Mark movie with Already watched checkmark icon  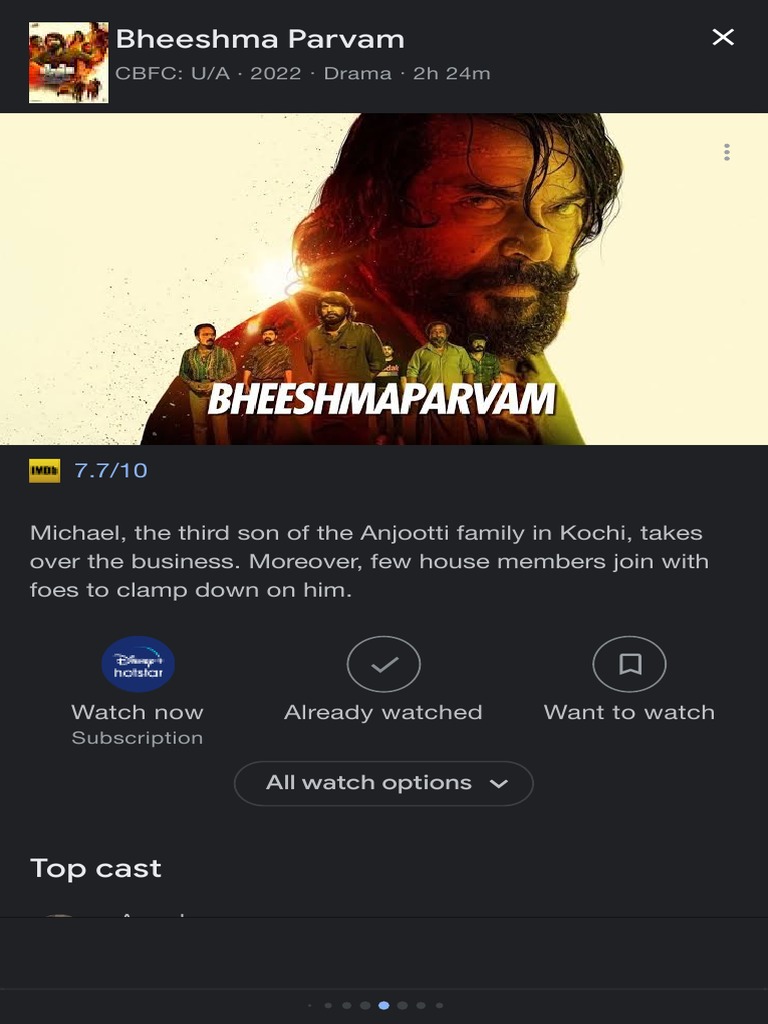point(383,664)
